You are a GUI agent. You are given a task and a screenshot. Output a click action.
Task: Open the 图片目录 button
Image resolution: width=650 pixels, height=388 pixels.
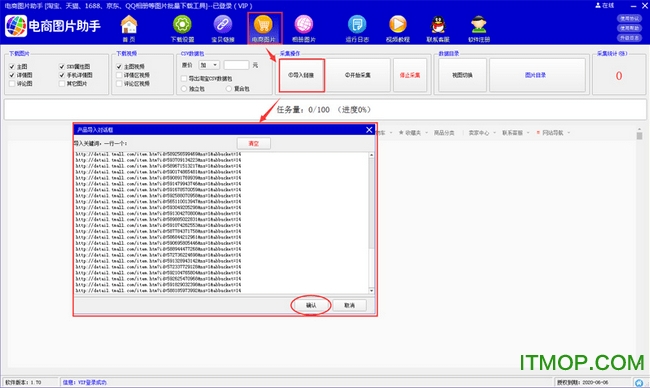(537, 75)
